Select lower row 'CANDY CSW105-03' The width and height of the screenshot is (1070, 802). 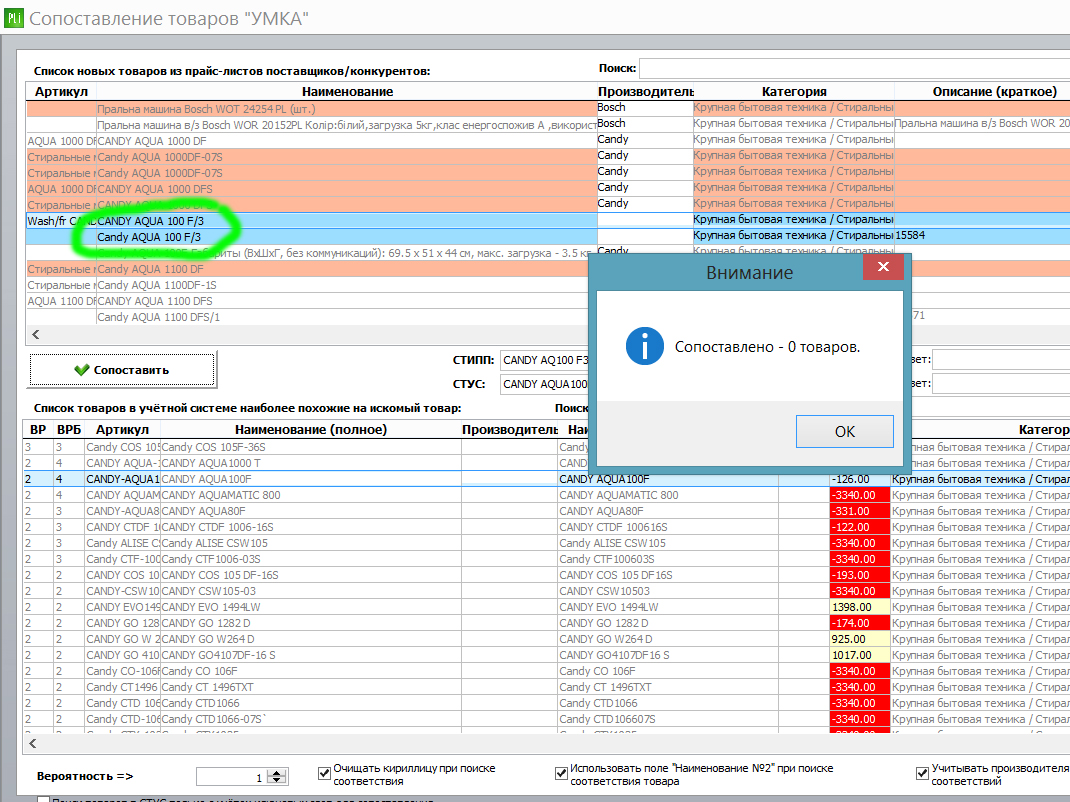[x=310, y=591]
